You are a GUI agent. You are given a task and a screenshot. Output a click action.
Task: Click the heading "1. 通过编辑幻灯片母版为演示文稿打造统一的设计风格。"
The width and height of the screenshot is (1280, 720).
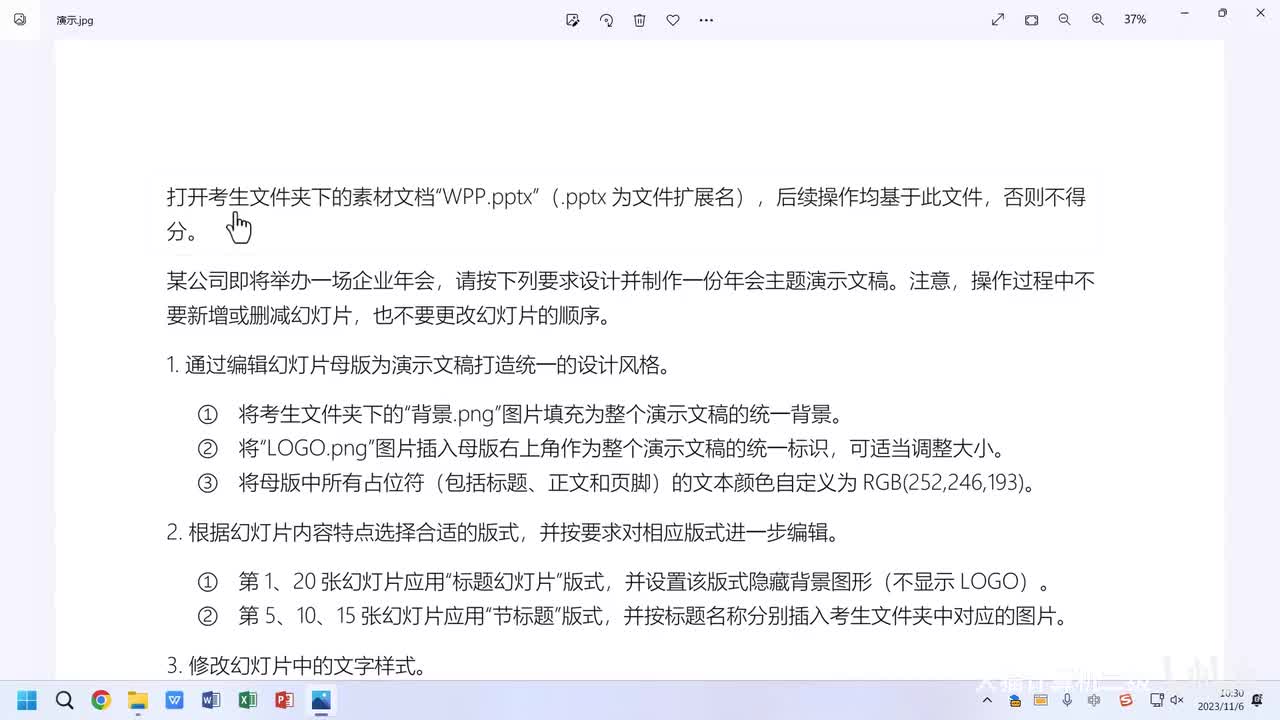[418, 365]
